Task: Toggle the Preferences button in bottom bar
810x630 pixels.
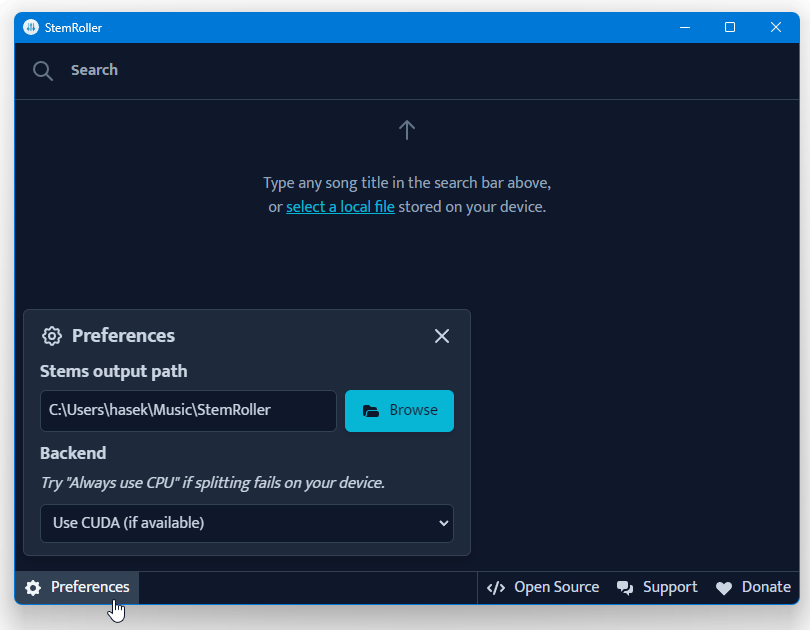Action: click(x=77, y=588)
